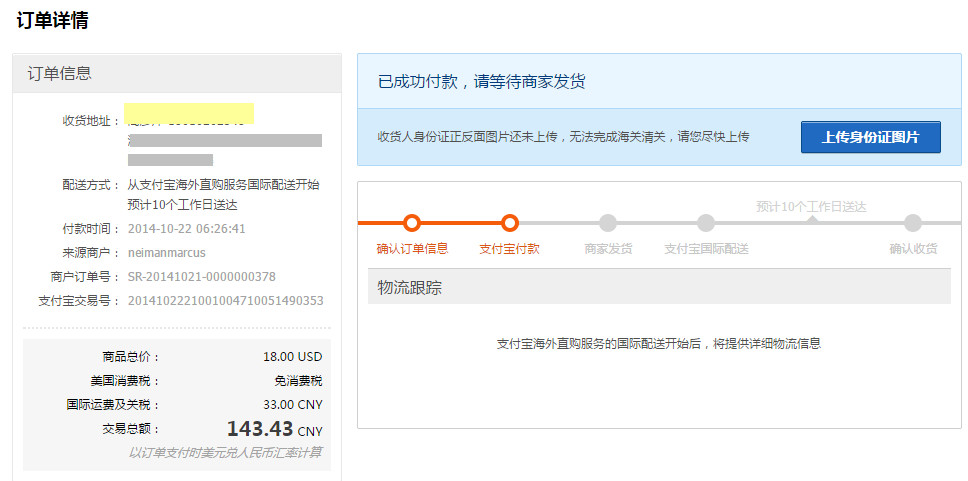This screenshot has height=481, width=968.
Task: Click the yellow highlighted recipient name field
Action: [188, 112]
